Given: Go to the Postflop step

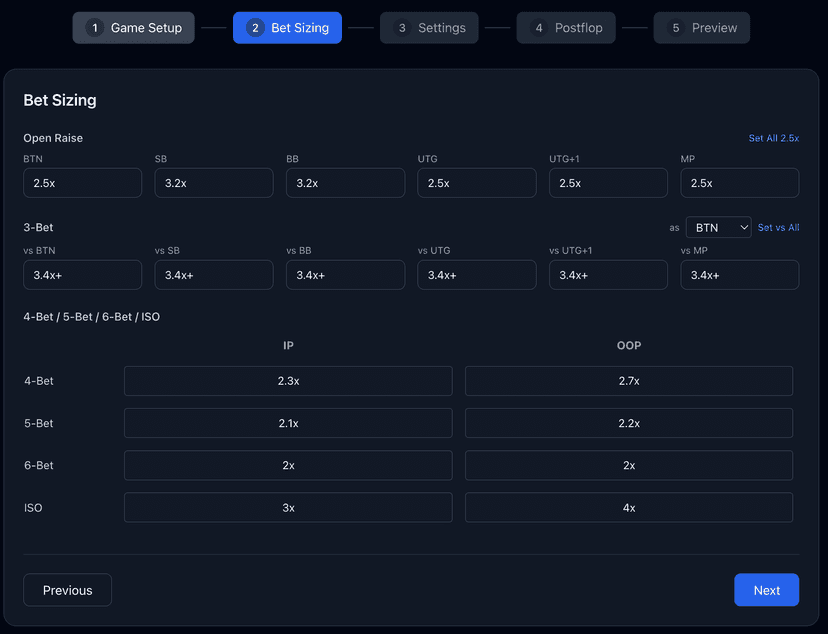Looking at the screenshot, I should [x=566, y=27].
